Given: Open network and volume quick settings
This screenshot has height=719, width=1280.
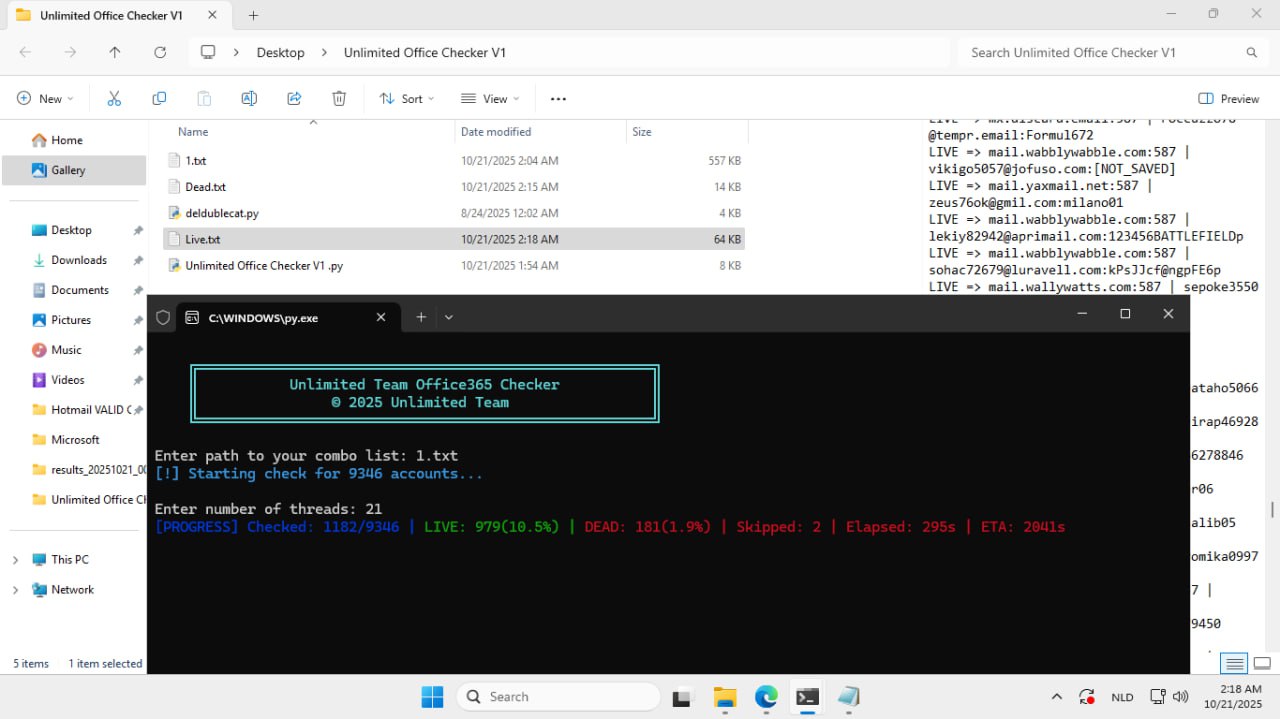Looking at the screenshot, I should click(1168, 697).
